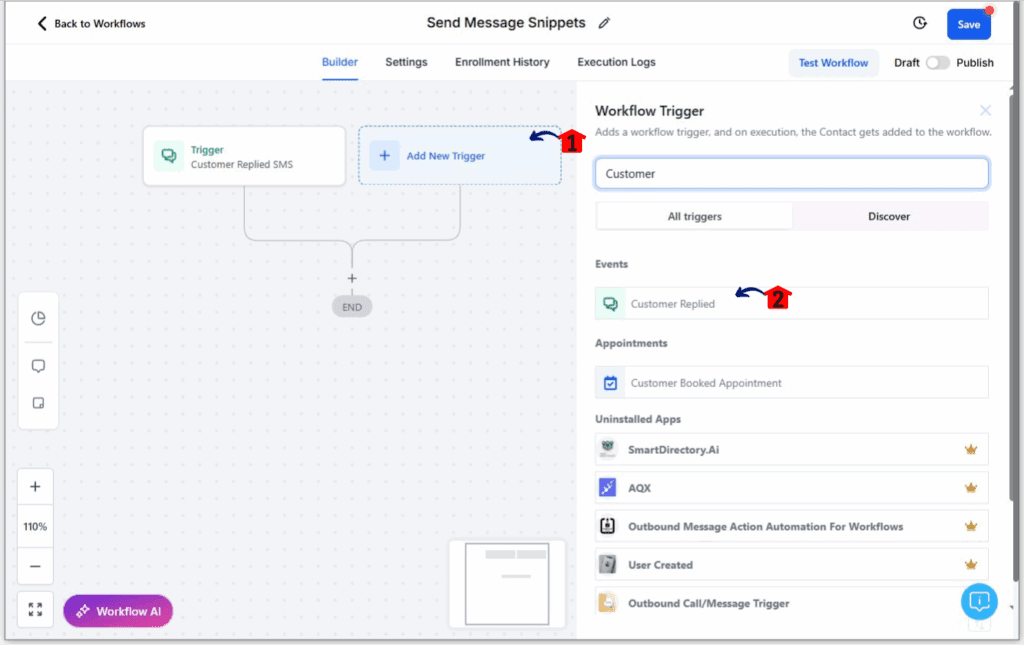This screenshot has width=1024, height=645.
Task: Open the stats pie chart icon on left toolbar
Action: tap(39, 318)
